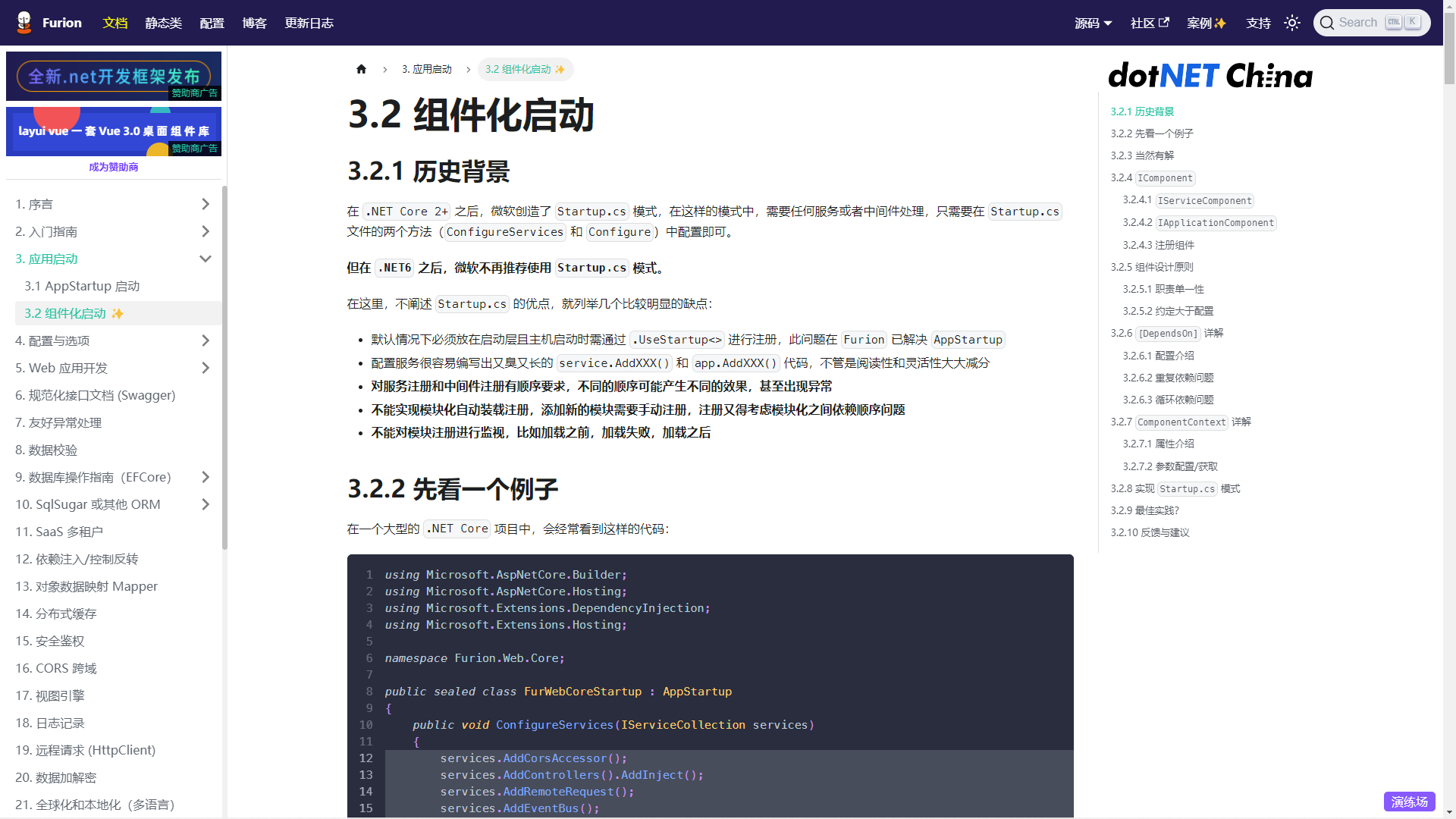This screenshot has height=819, width=1456.
Task: Click the 成为赞助商 link
Action: point(114,167)
